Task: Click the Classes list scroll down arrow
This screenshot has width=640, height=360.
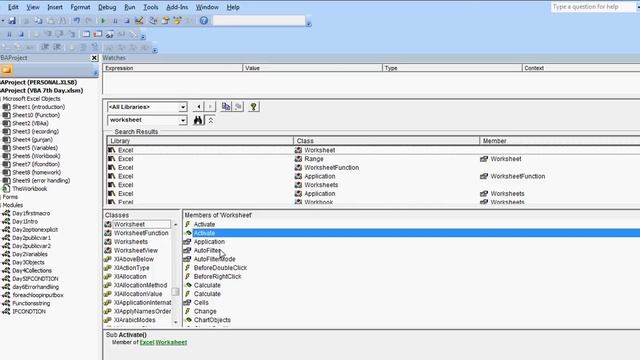Action: pyautogui.click(x=176, y=322)
